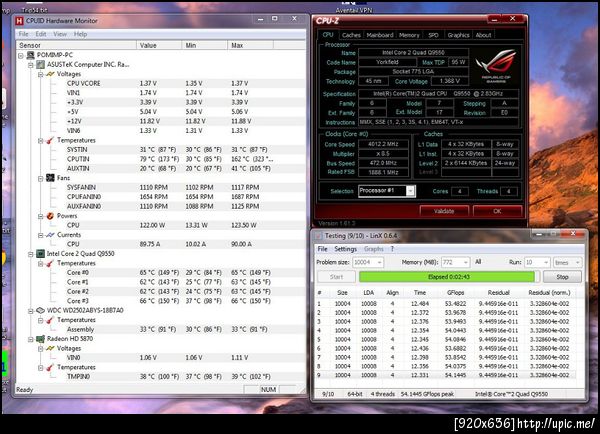
Task: Open the times unit dropdown in LinX
Action: (577, 263)
